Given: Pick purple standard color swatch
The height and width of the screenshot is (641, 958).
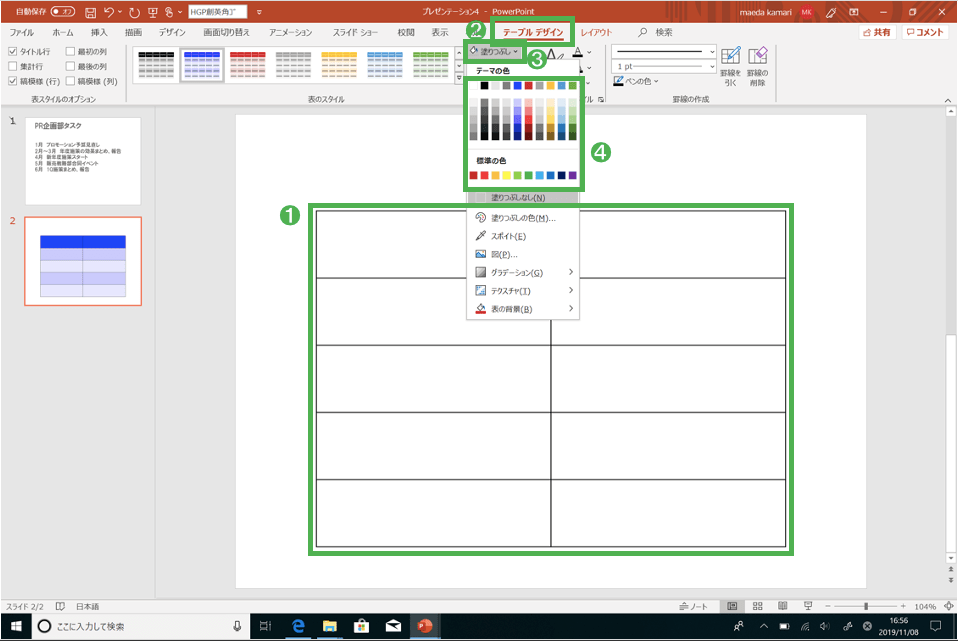Looking at the screenshot, I should [572, 175].
